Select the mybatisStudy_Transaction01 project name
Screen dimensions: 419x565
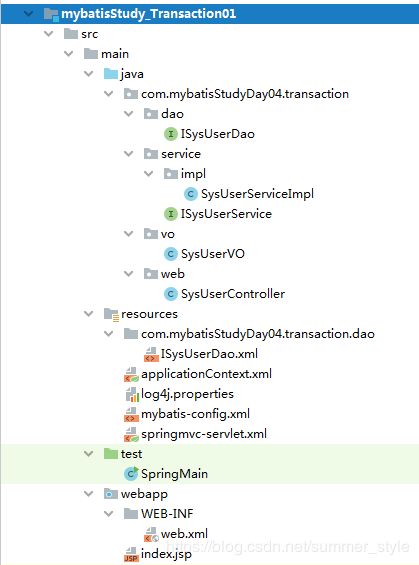148,14
